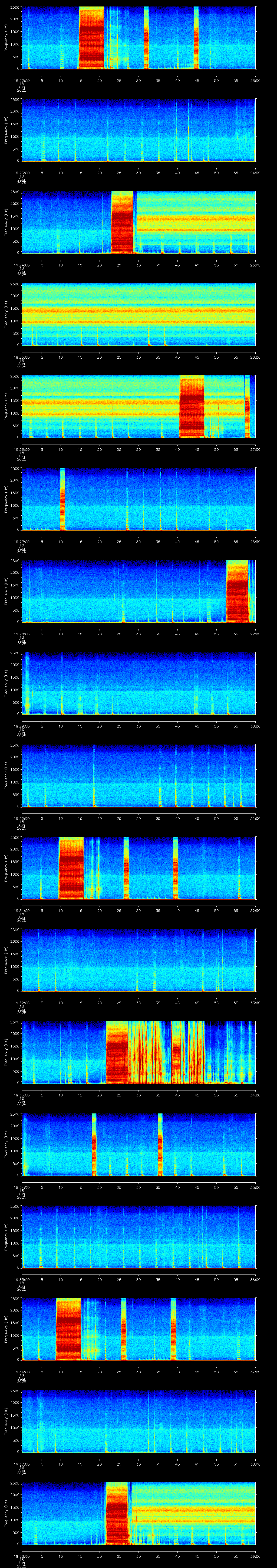The image size is (277, 1568).
Task: Click the 19:31:00 start time label
Action: 21,910
